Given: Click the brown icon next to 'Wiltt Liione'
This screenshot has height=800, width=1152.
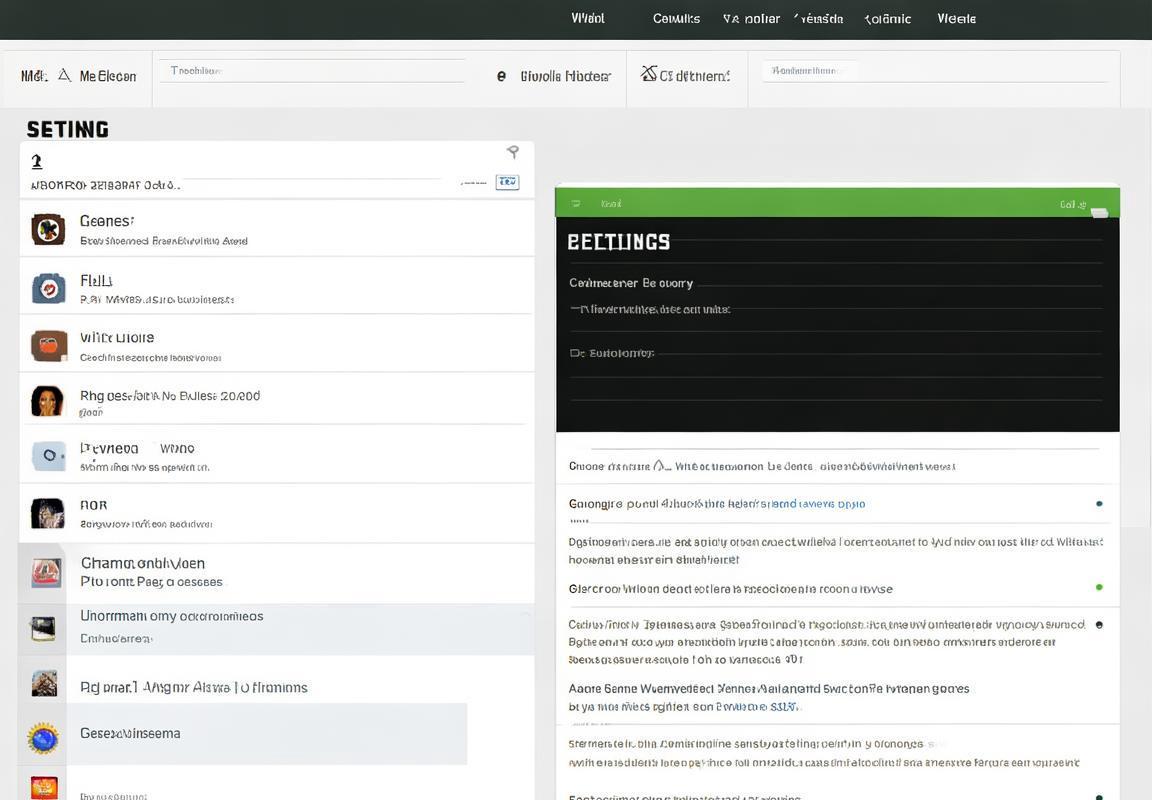Looking at the screenshot, I should (x=48, y=345).
